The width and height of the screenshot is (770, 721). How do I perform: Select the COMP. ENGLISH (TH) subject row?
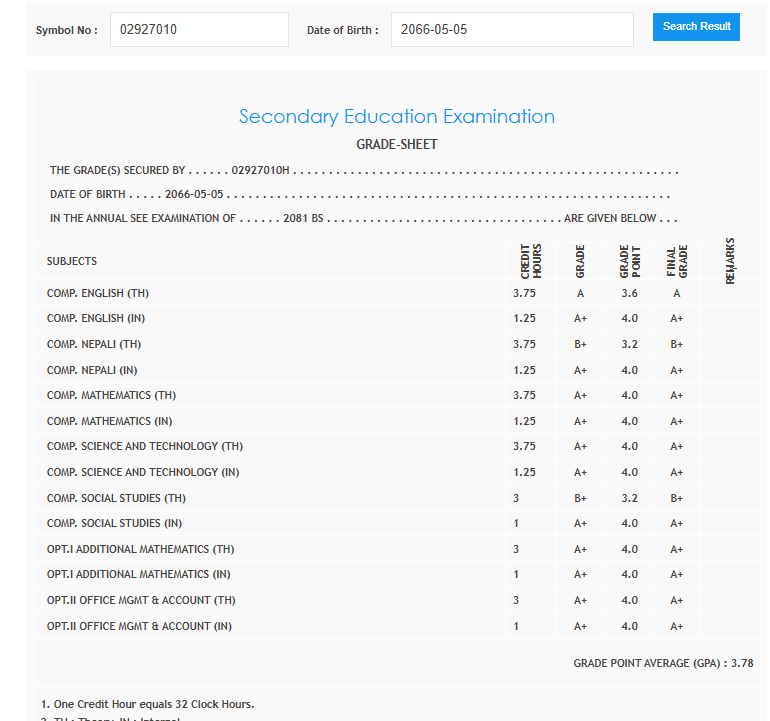point(98,294)
